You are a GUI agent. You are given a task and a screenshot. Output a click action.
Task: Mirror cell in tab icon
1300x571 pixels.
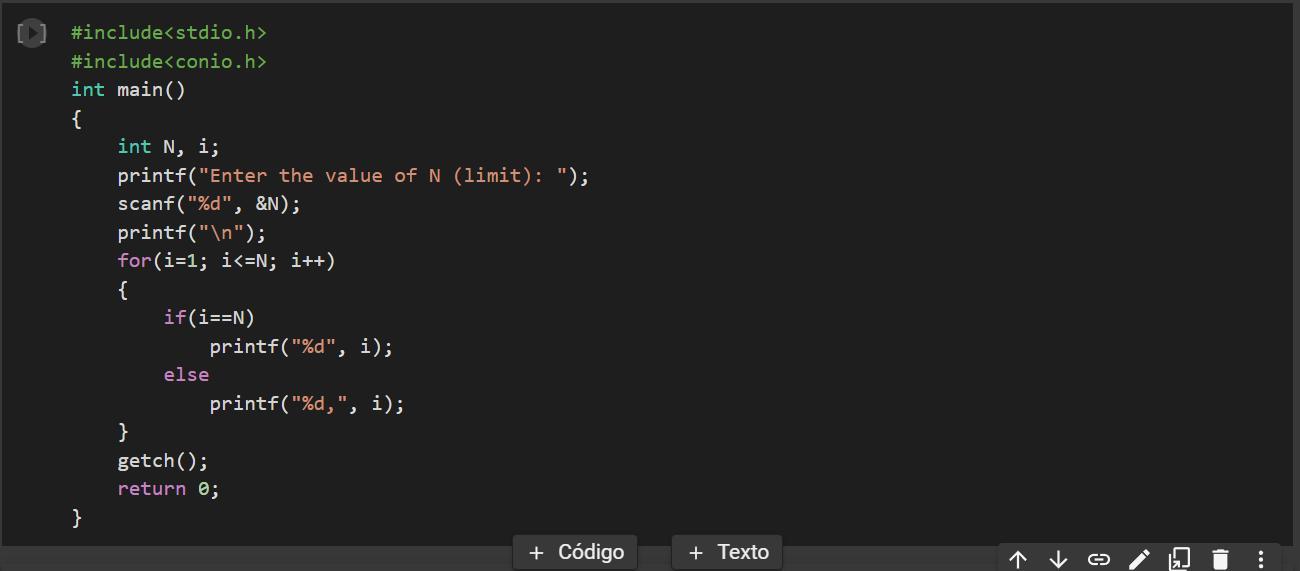click(x=1180, y=559)
